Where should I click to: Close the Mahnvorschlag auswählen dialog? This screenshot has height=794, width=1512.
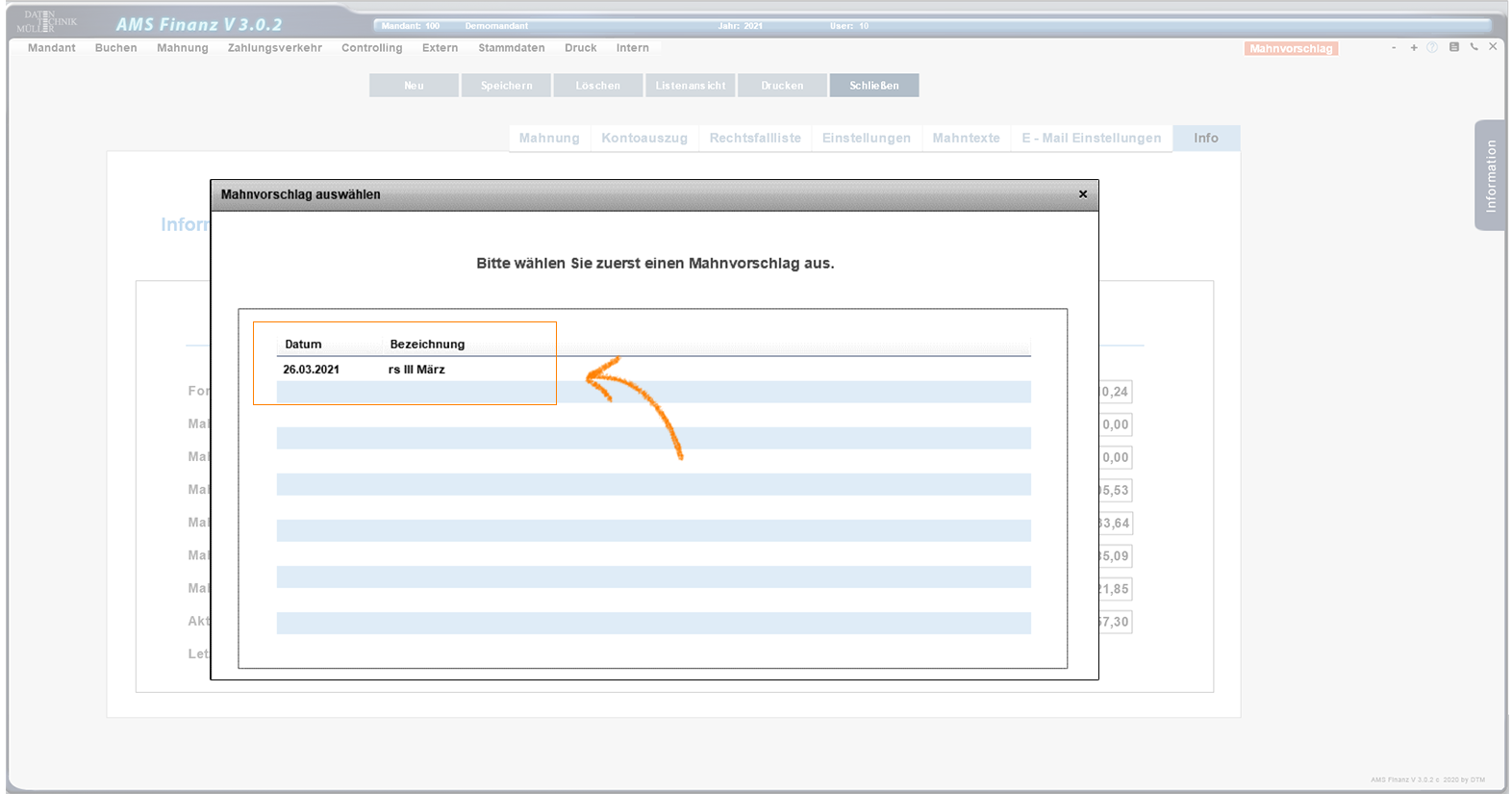(x=1083, y=194)
